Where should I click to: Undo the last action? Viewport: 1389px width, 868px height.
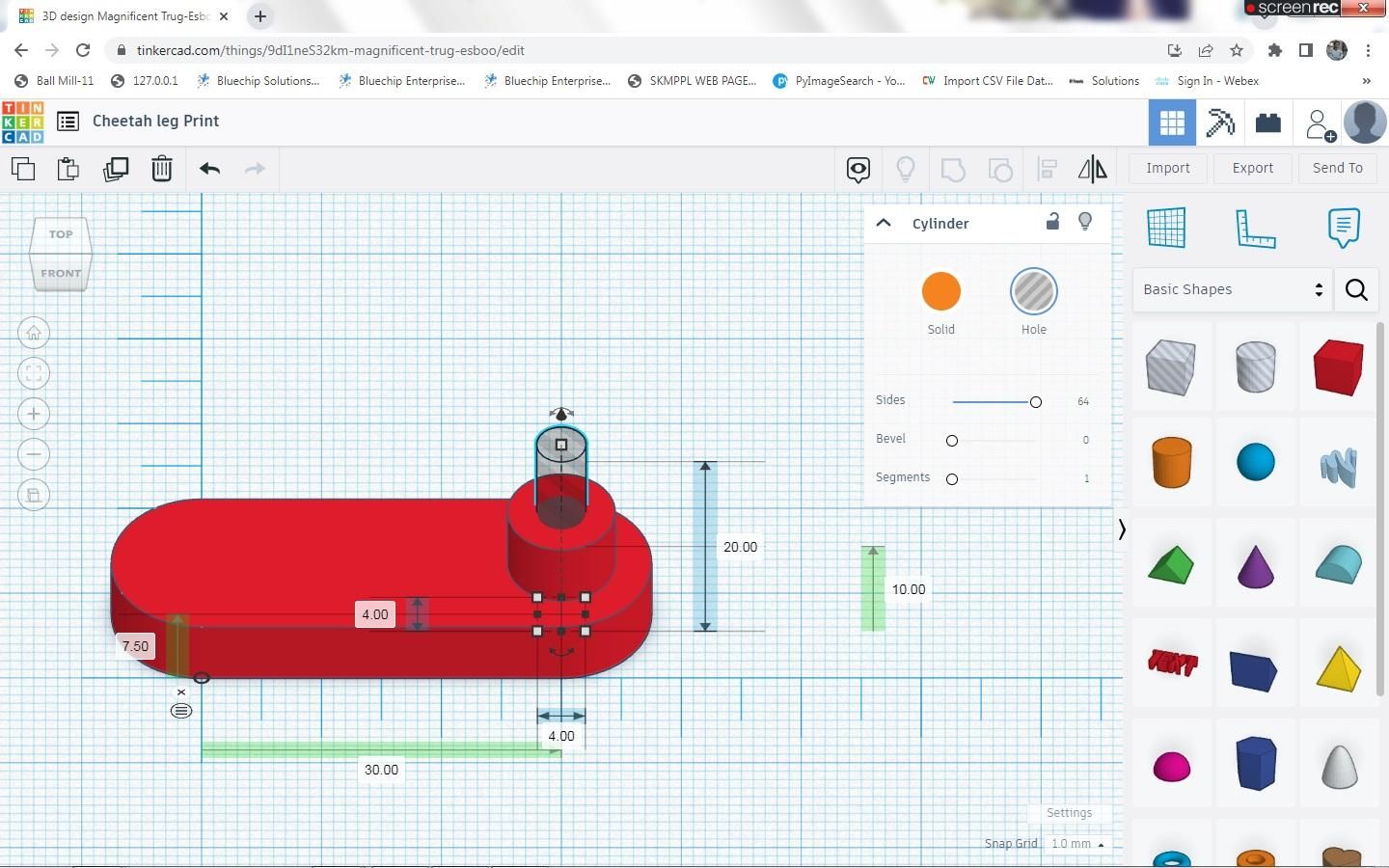pos(209,169)
